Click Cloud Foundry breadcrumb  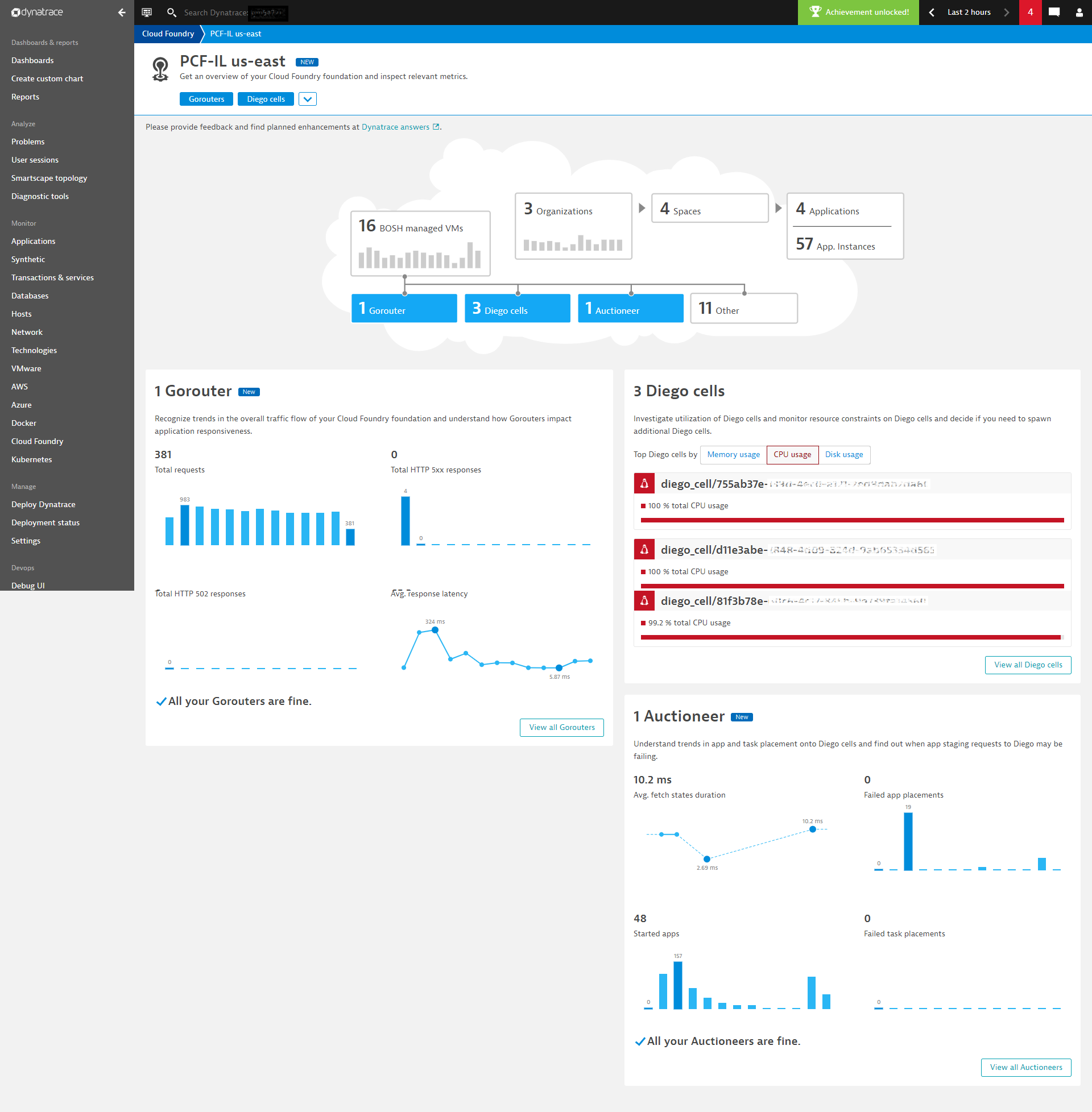[x=167, y=34]
